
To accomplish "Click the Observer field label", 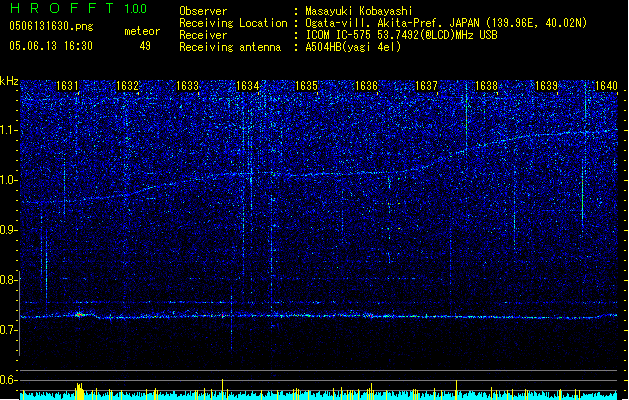I will (x=203, y=11).
